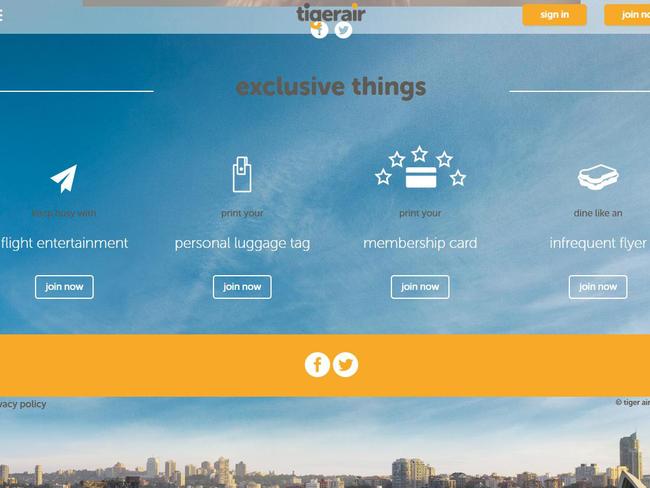
Task: Select the personal luggage tag text
Action: coord(242,243)
